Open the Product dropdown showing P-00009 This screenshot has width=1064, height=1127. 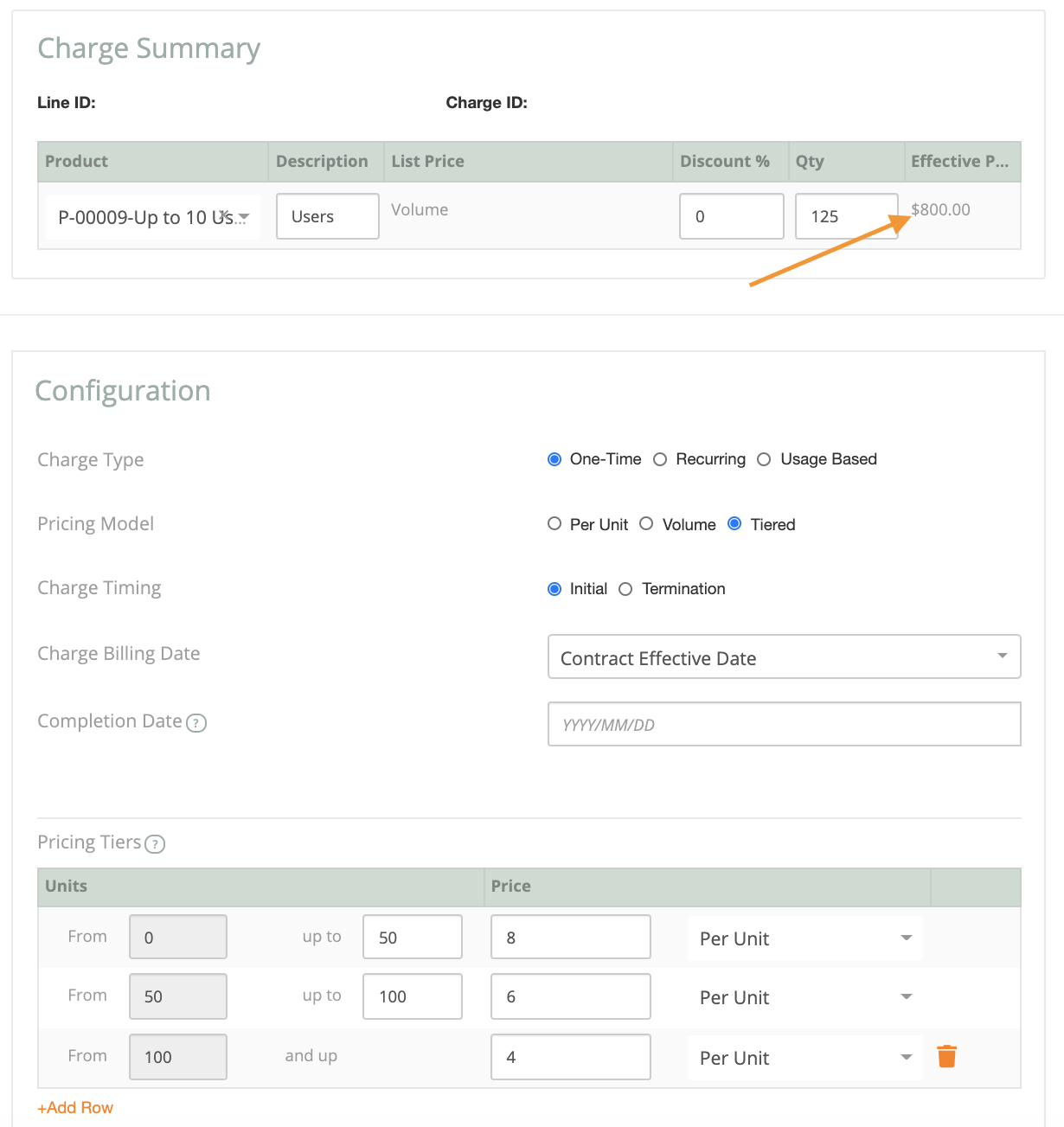(x=153, y=216)
